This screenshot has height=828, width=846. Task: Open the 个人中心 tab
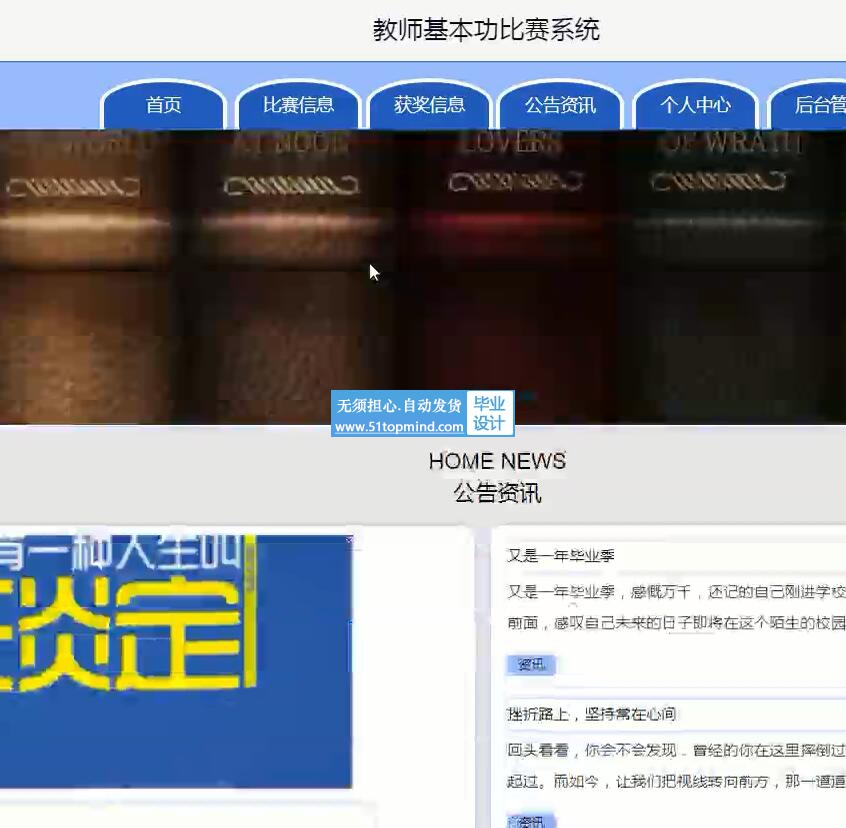[x=695, y=105]
